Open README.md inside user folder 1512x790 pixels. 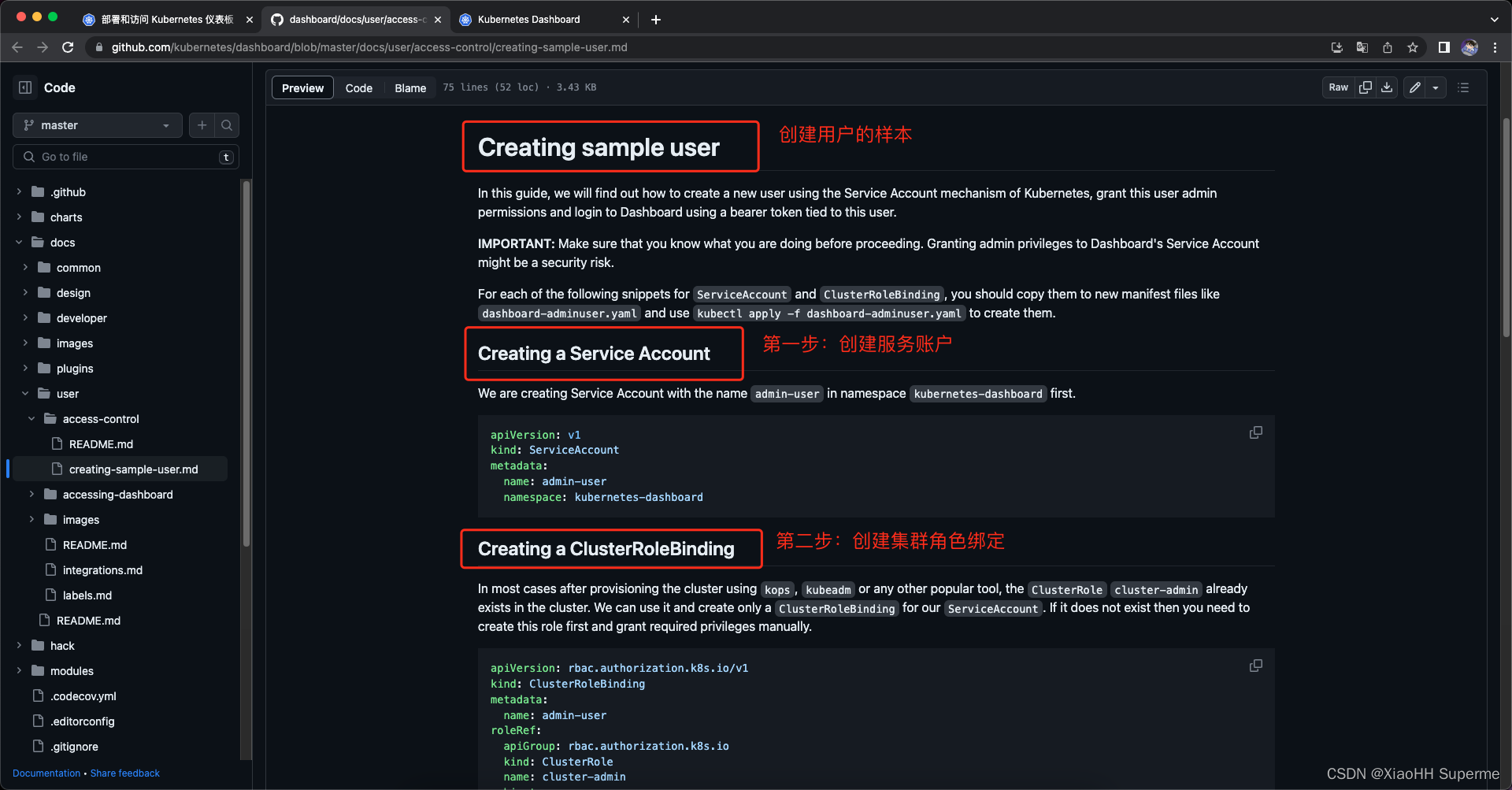coord(94,545)
